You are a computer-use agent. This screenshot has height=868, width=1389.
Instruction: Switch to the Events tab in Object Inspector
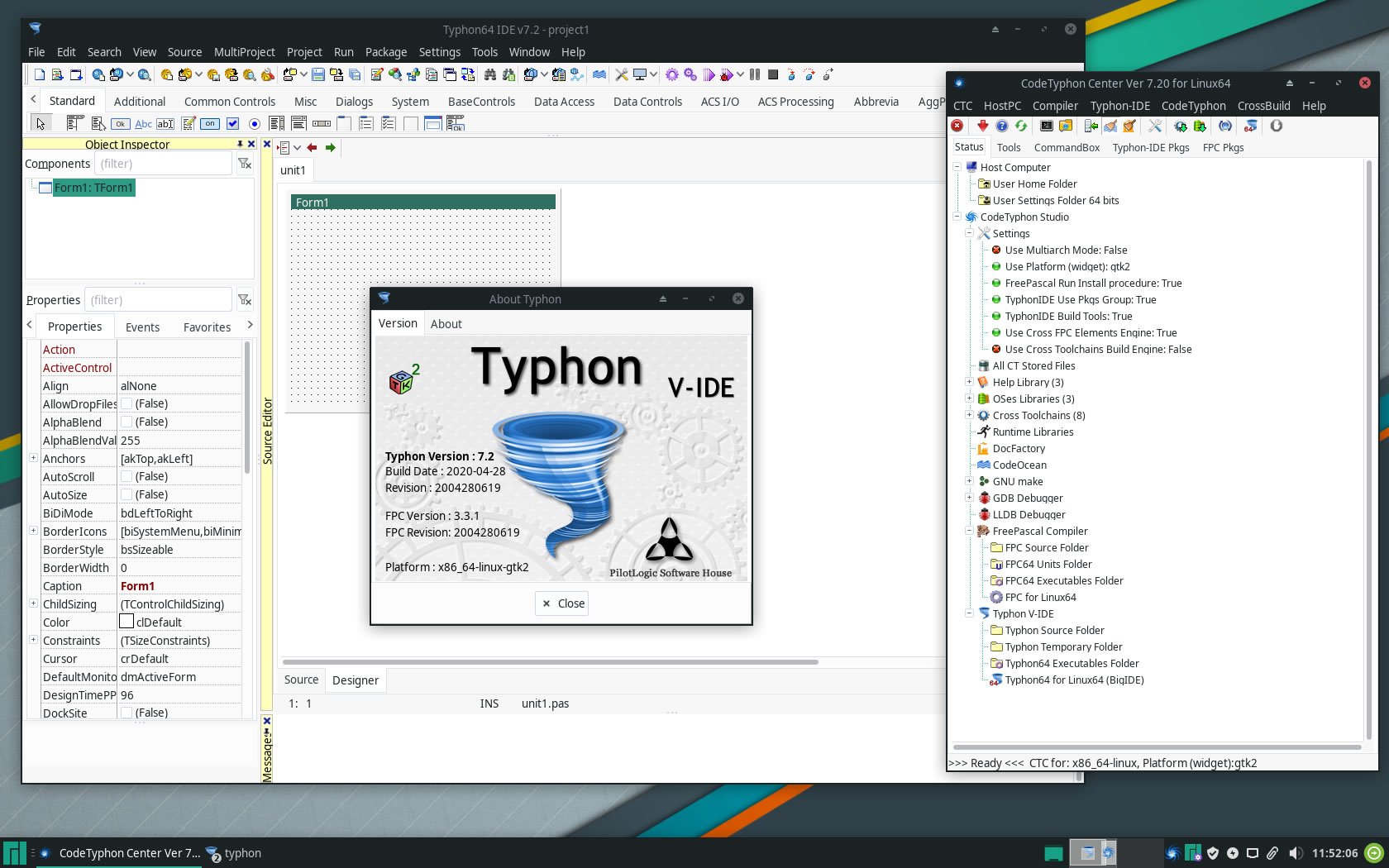142,327
